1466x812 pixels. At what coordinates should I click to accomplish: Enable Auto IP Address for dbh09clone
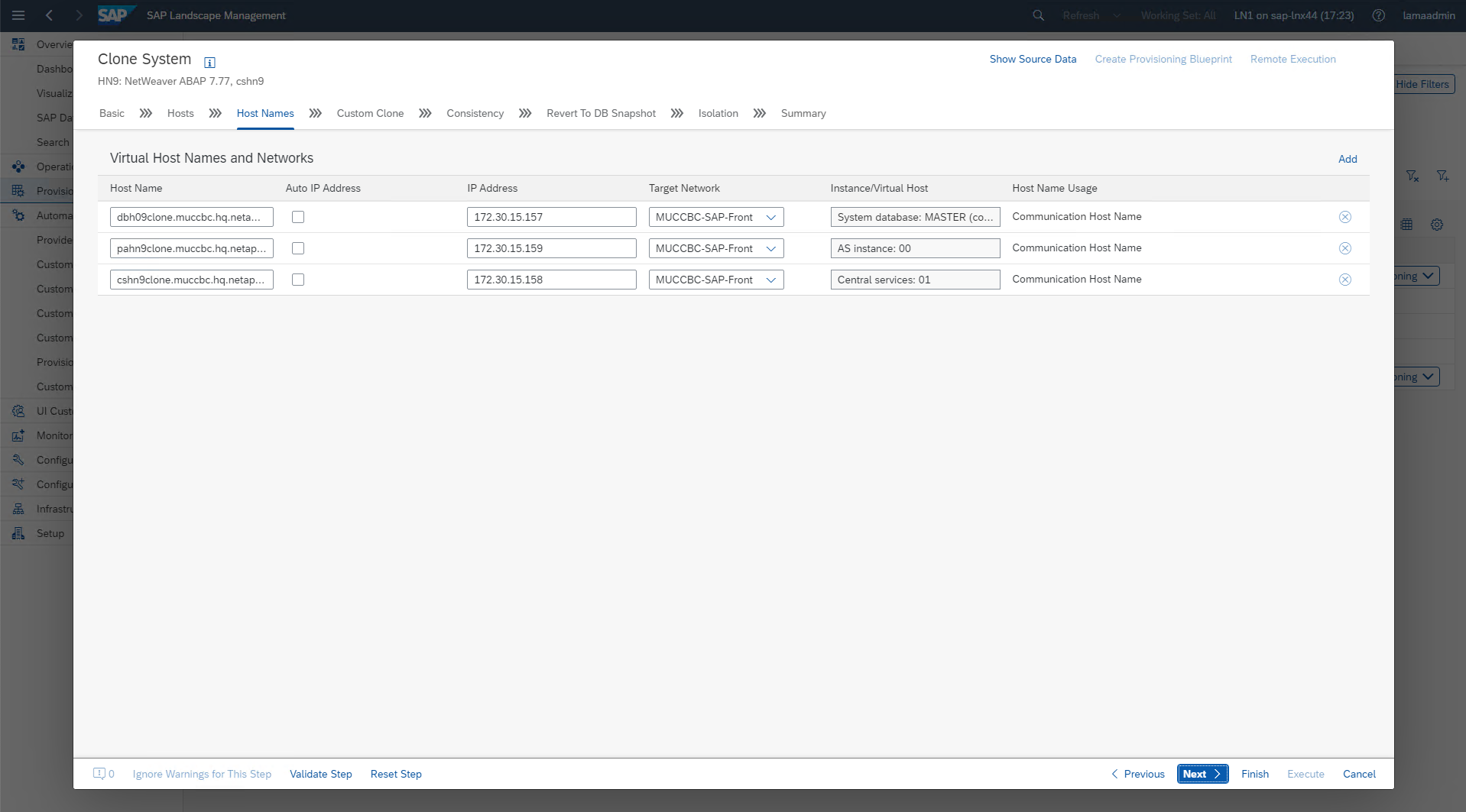tap(298, 217)
